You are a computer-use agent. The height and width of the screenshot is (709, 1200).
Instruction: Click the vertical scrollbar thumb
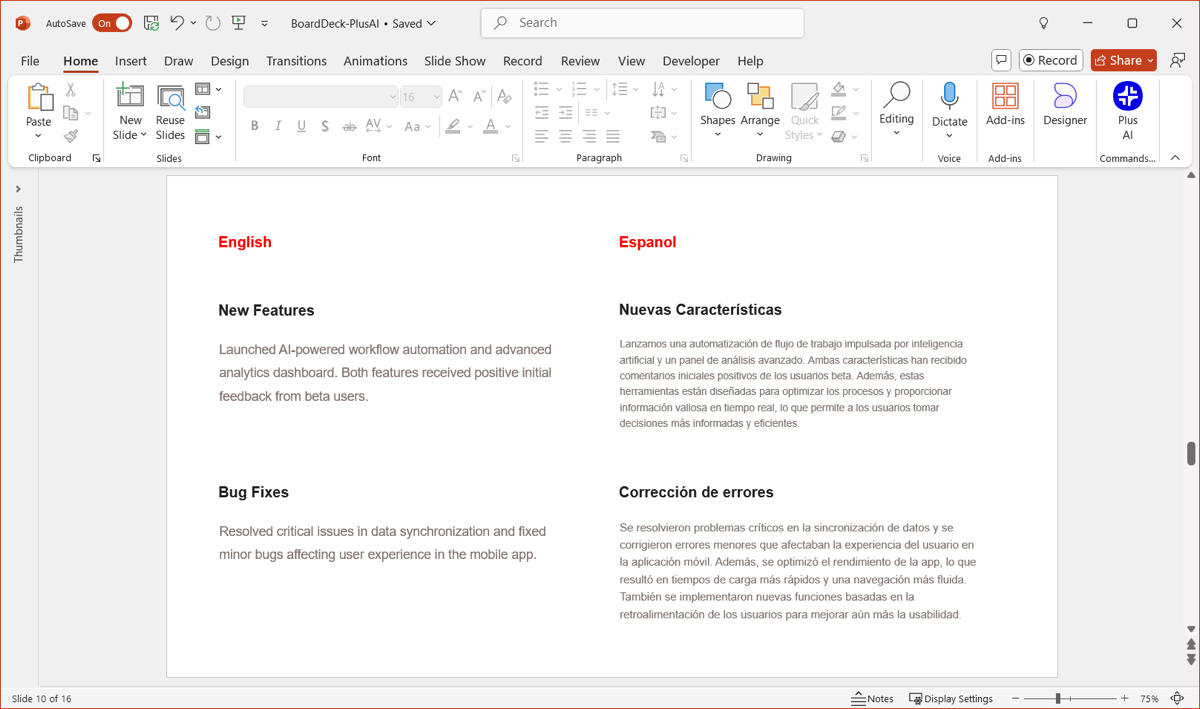[1191, 453]
